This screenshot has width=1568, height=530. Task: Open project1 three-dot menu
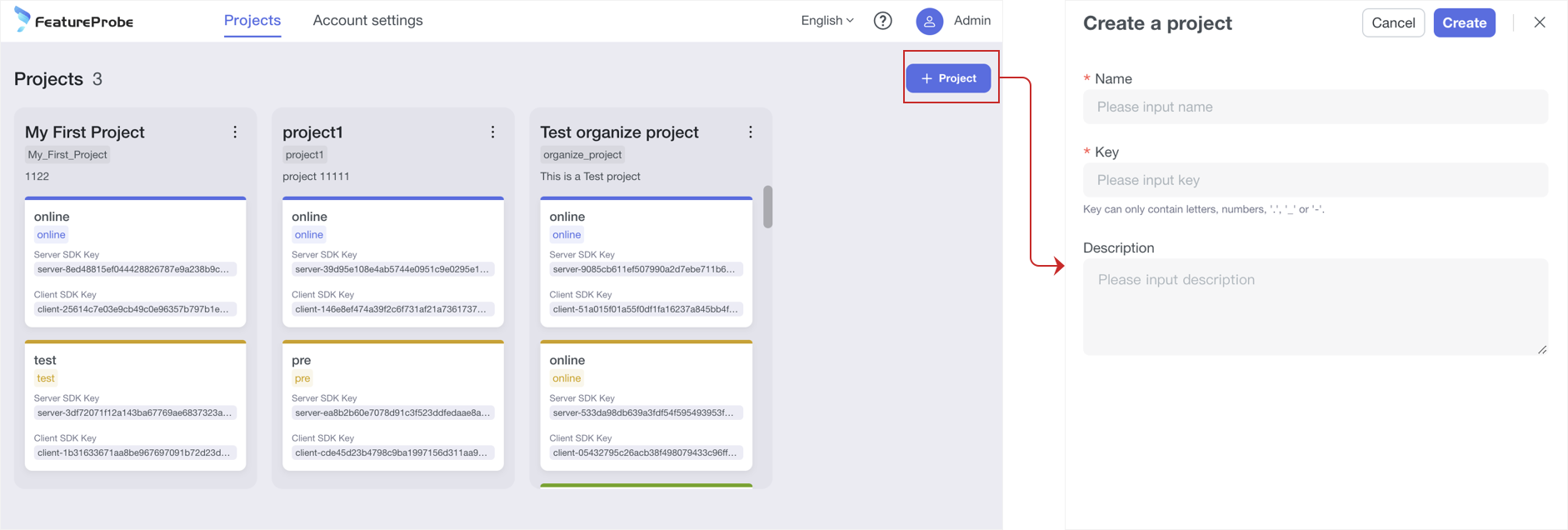pos(492,132)
